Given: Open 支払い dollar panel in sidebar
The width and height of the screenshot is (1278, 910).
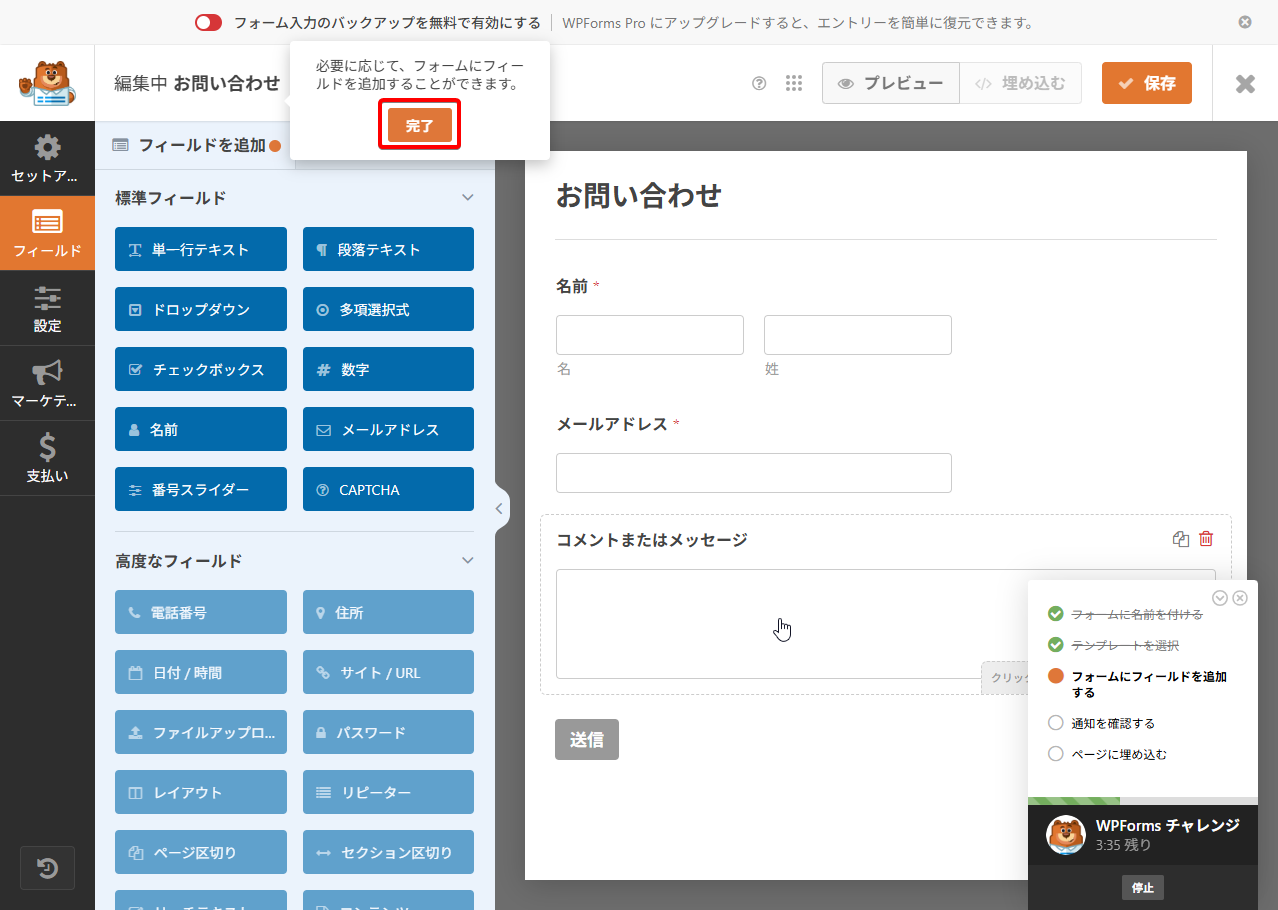Looking at the screenshot, I should (x=47, y=458).
